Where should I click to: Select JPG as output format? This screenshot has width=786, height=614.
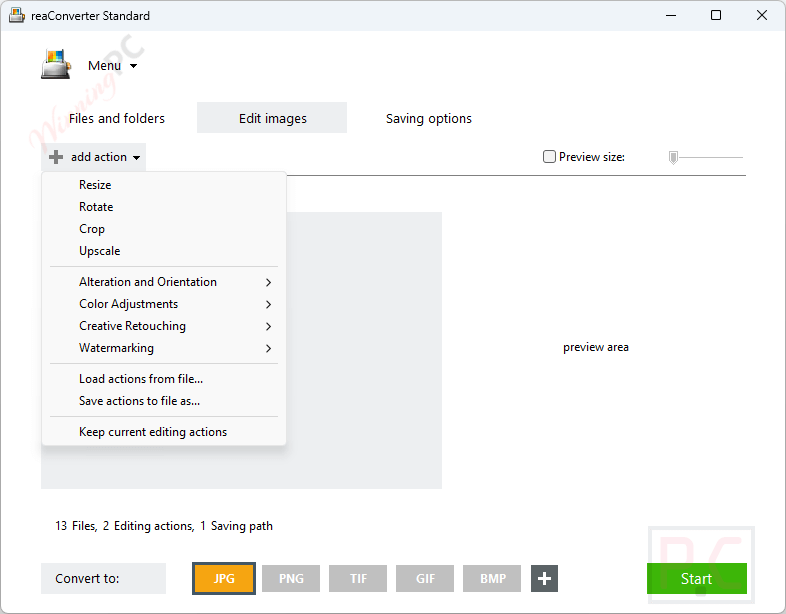pos(224,578)
